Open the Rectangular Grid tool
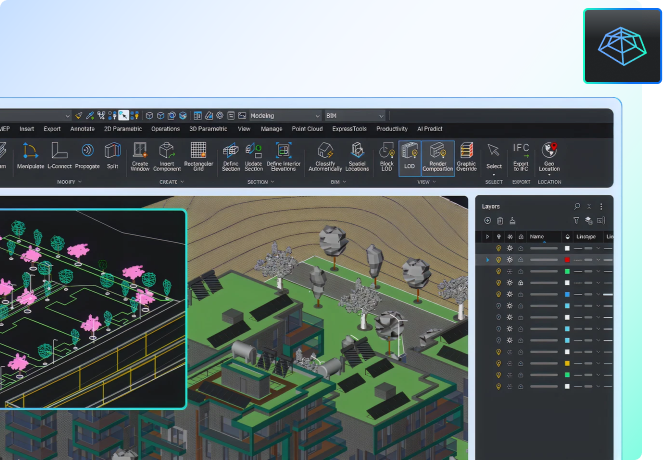This screenshot has height=460, width=663. [x=198, y=155]
